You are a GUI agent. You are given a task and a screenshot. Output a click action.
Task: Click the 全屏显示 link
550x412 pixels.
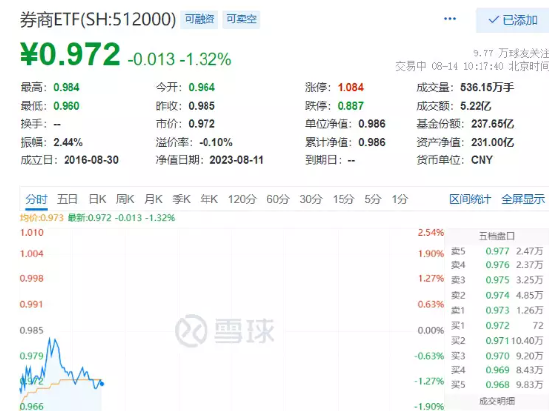[x=523, y=199]
